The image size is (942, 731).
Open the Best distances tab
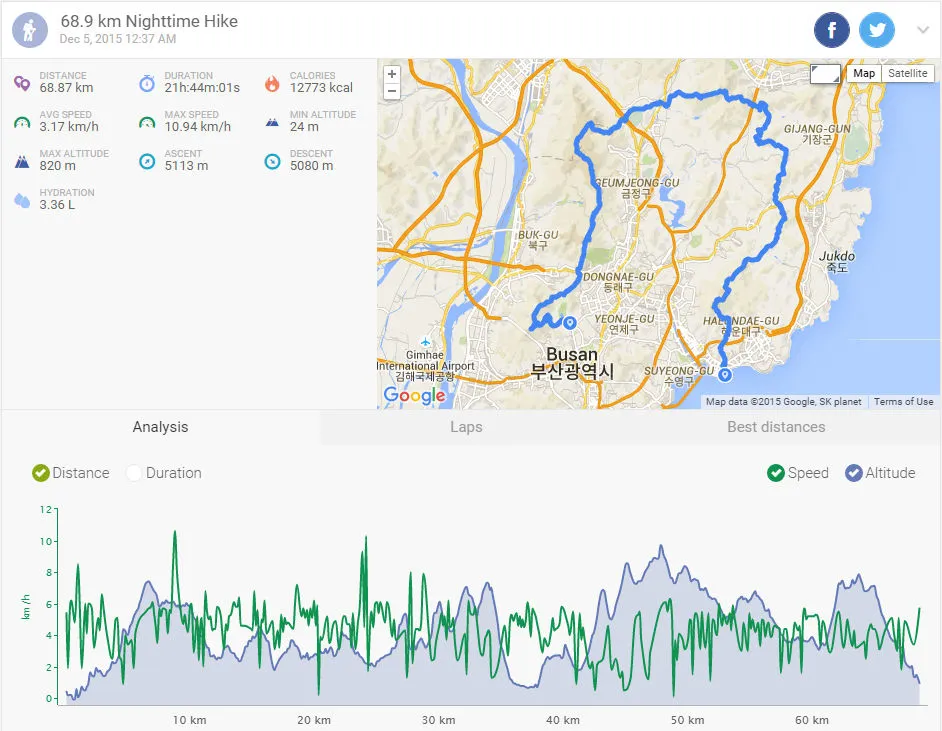coord(776,427)
